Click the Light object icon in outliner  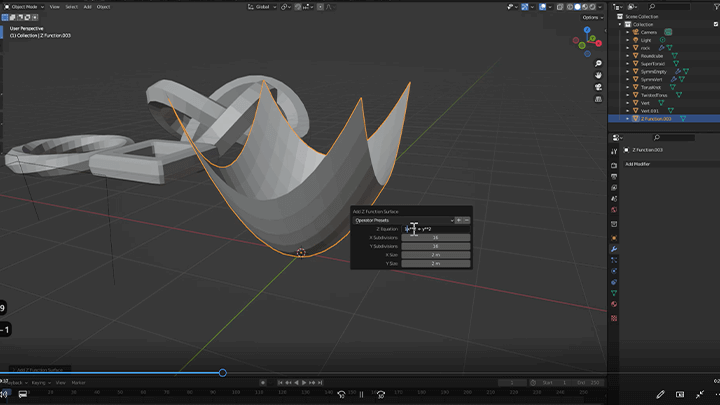coord(636,40)
